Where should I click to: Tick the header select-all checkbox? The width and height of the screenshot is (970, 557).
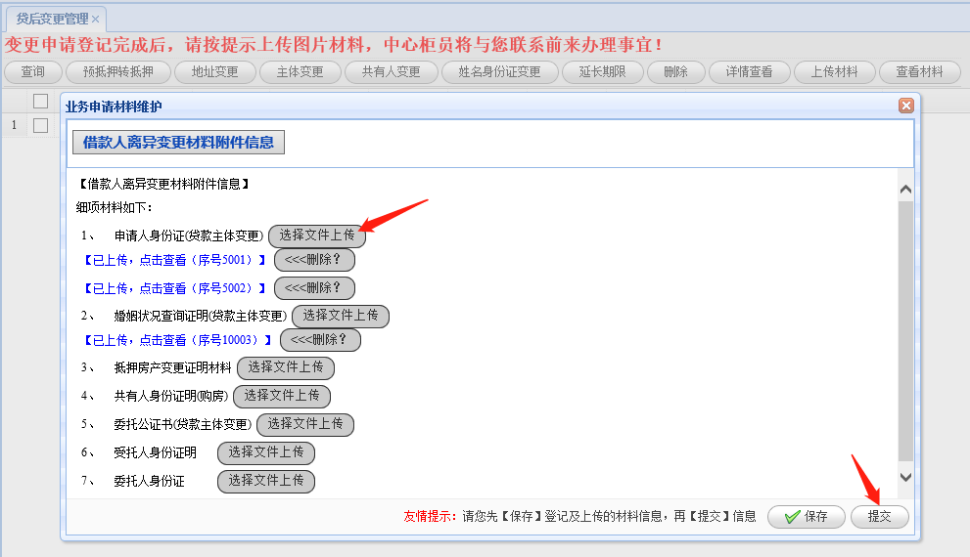point(41,101)
